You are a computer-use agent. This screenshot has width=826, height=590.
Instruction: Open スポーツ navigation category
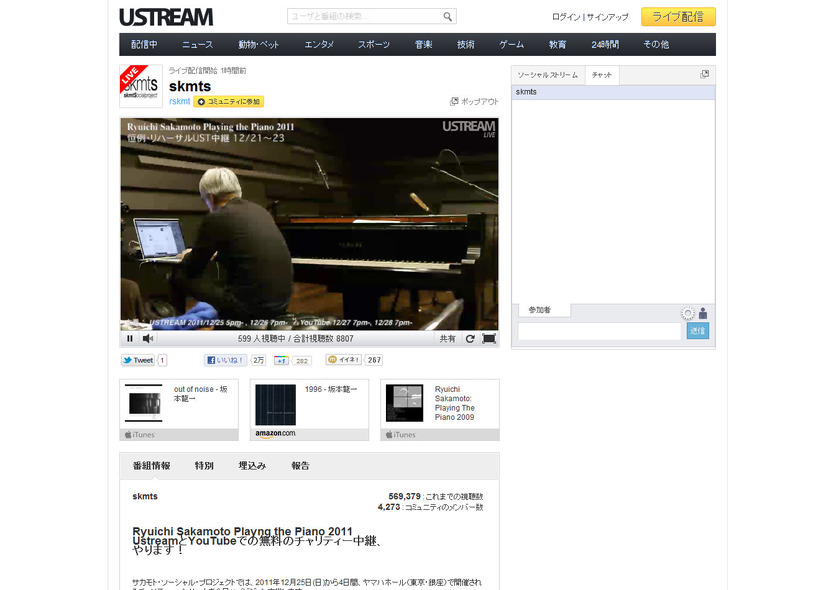coord(374,45)
